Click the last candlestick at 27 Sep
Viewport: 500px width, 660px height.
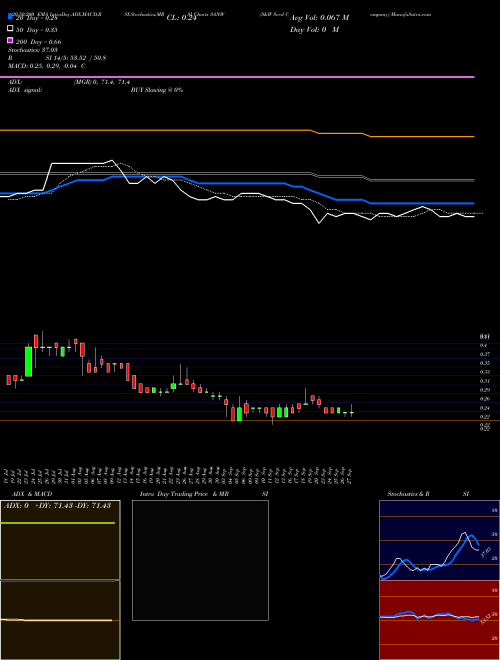point(351,410)
